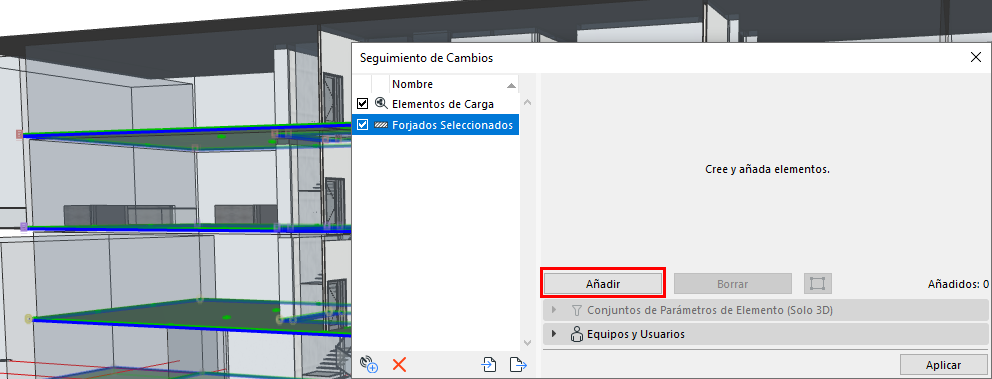Delete the selected item with the red X
992x379 pixels.
coord(399,364)
